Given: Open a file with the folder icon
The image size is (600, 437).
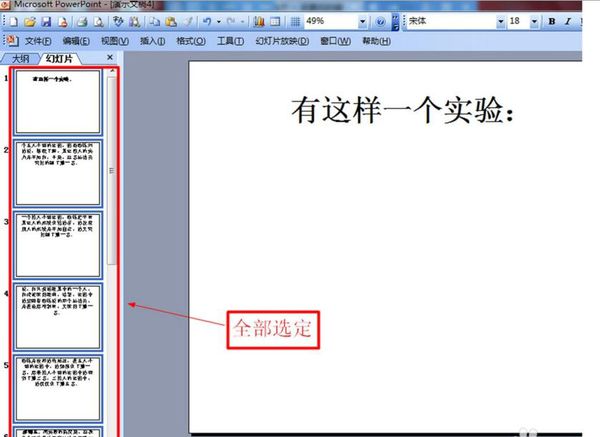Looking at the screenshot, I should click(30, 21).
